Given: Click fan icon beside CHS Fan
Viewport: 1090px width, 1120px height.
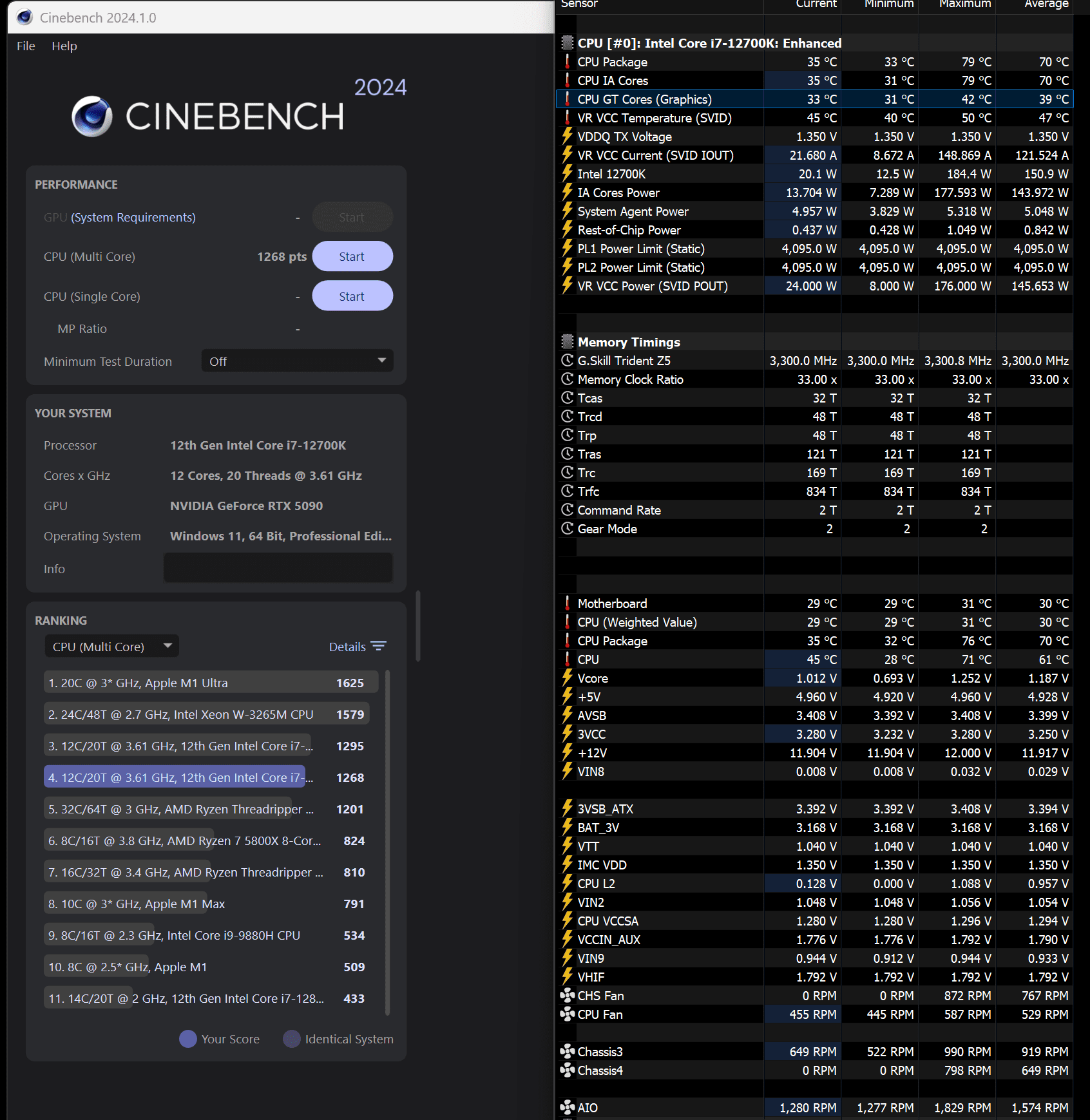Looking at the screenshot, I should tap(567, 996).
